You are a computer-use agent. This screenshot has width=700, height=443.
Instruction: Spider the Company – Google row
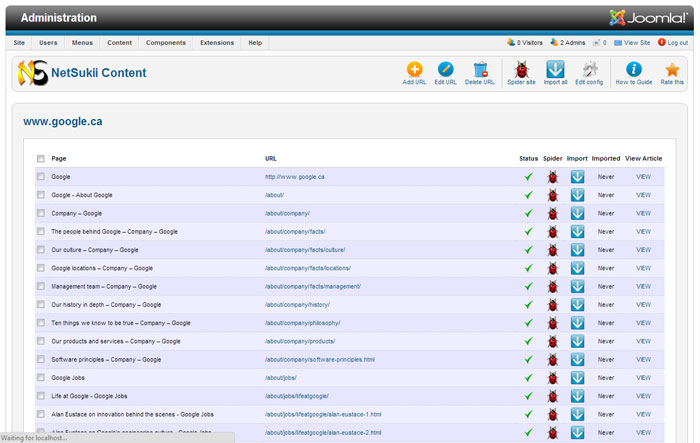pos(553,213)
